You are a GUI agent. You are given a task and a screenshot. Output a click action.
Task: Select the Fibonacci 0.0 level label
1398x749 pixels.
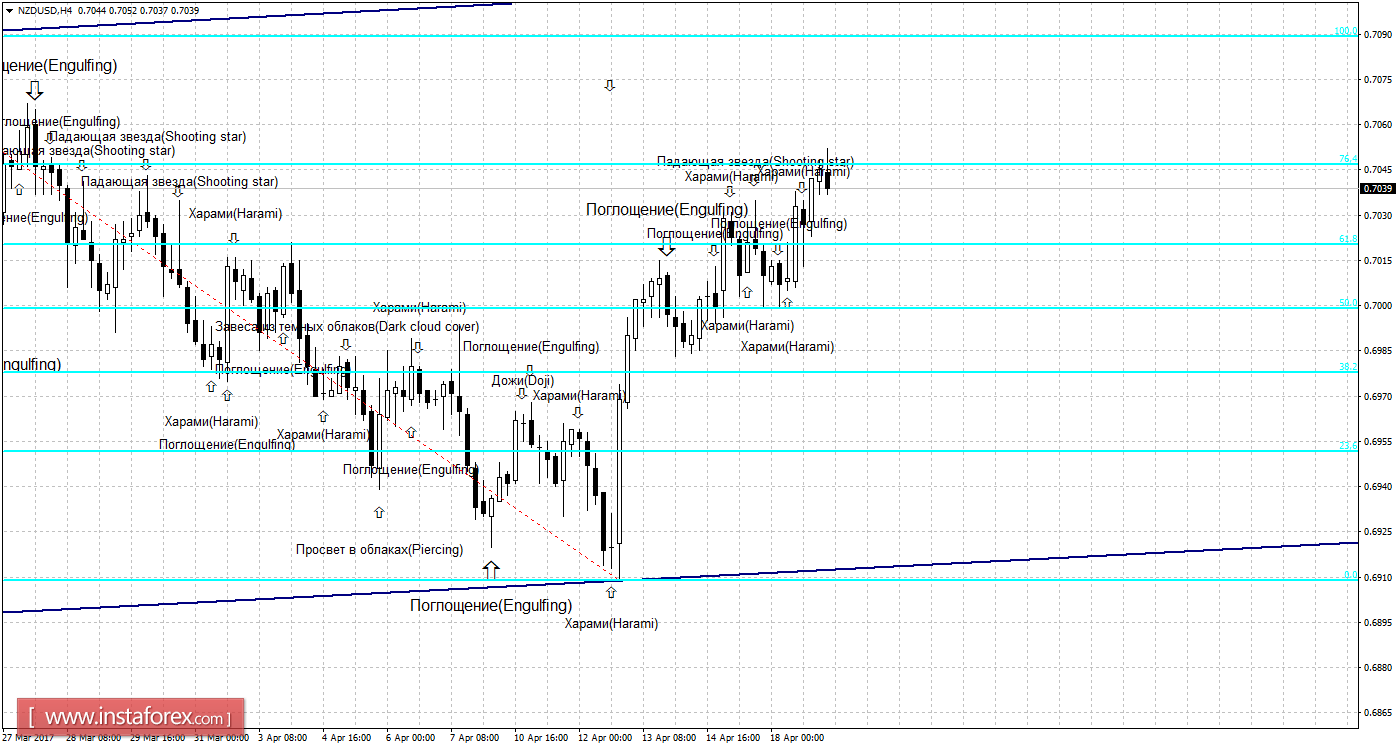tap(1351, 575)
